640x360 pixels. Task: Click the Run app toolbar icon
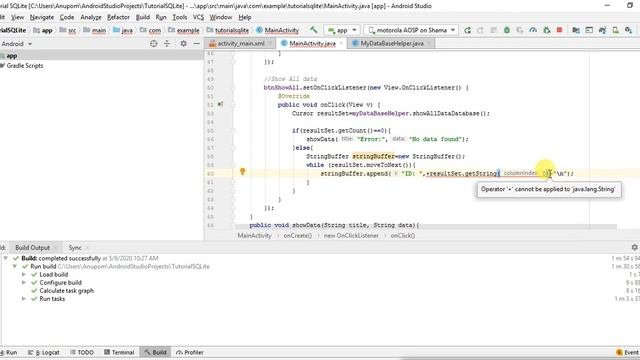pos(467,30)
